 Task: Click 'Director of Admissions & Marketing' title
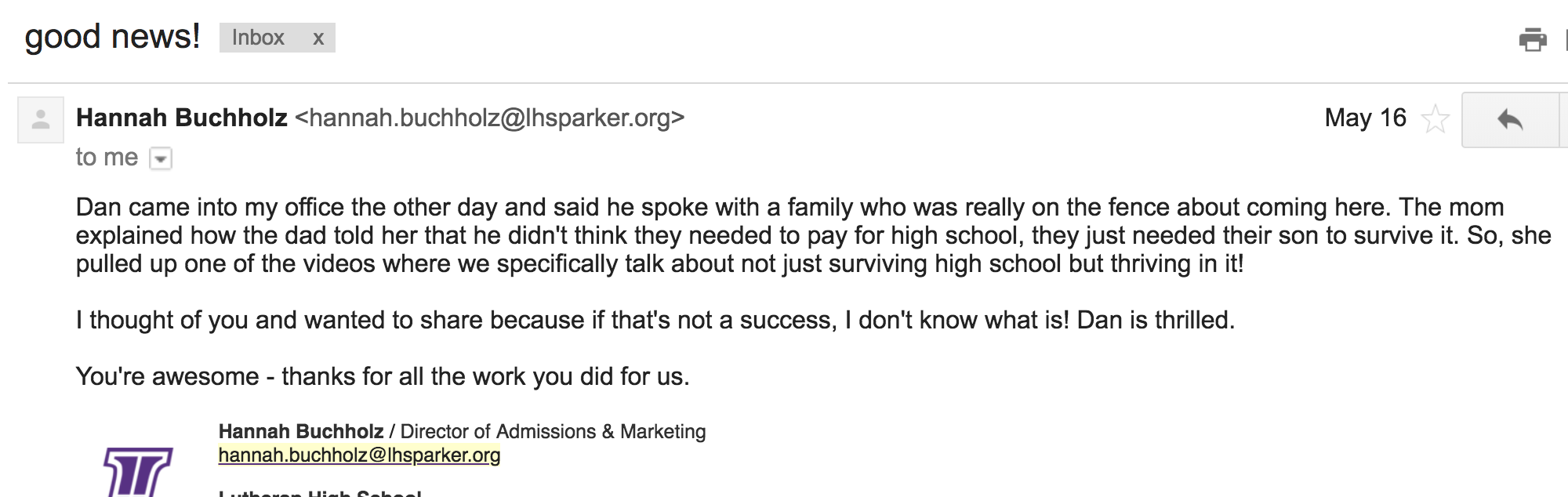click(553, 432)
